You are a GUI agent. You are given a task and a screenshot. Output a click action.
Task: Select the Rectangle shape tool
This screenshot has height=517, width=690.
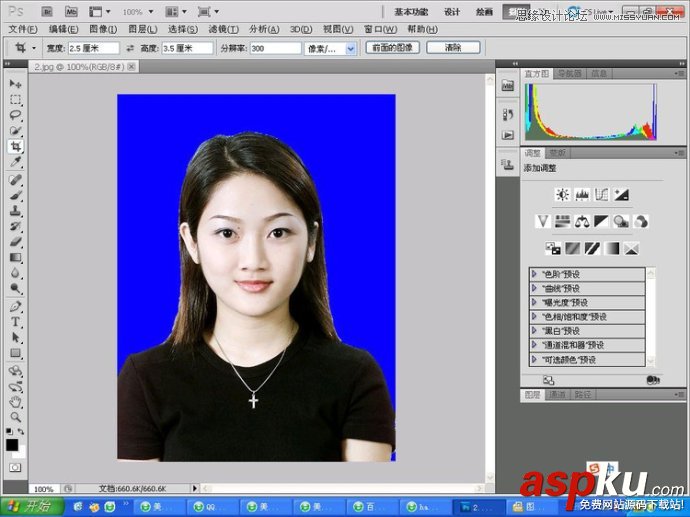15,353
